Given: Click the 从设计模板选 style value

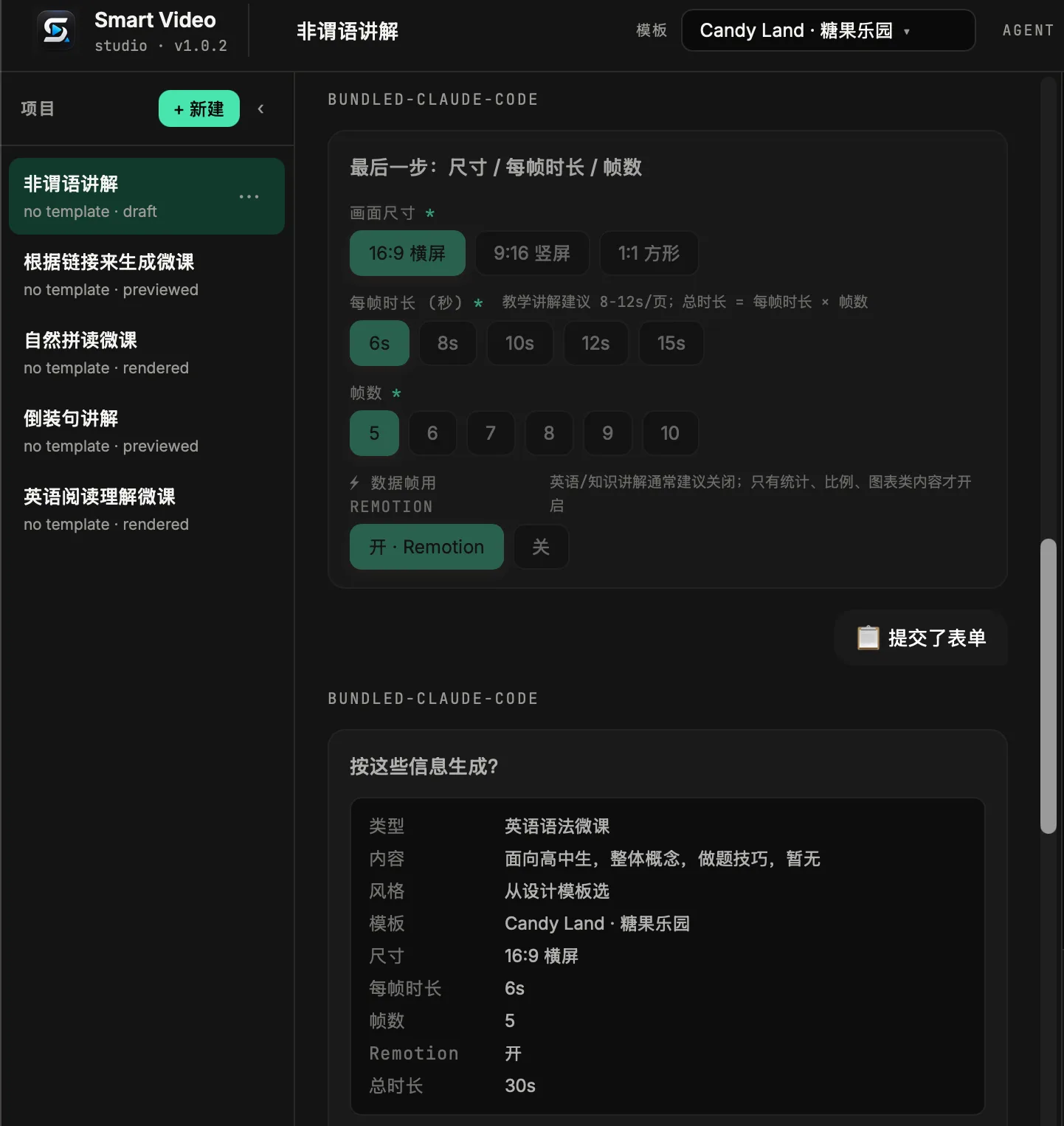Looking at the screenshot, I should pos(557,891).
